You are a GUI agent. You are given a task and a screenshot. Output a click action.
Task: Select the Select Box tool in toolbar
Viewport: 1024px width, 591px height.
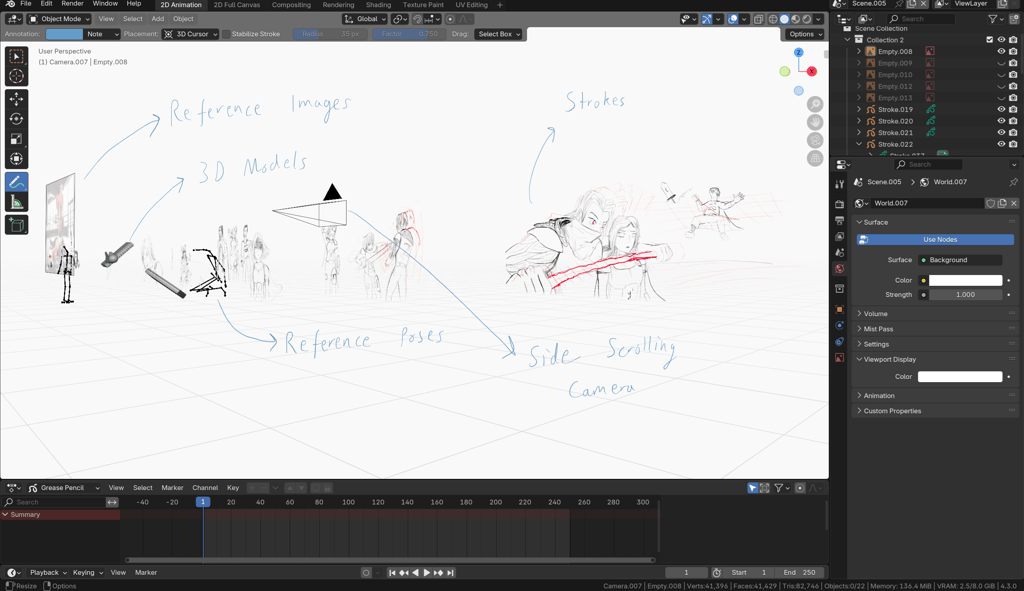pyautogui.click(x=16, y=57)
